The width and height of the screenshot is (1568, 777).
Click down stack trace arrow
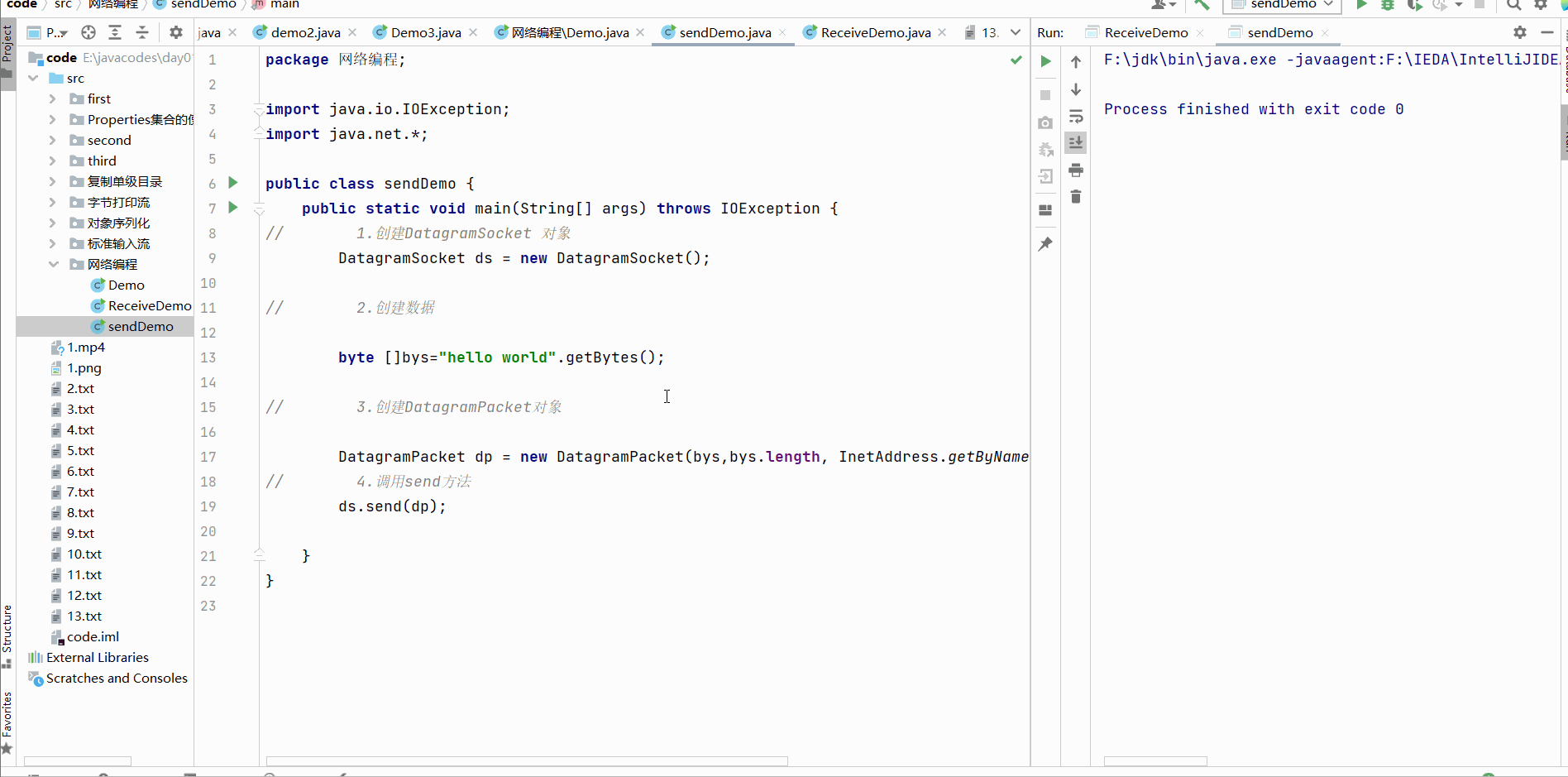[x=1076, y=89]
